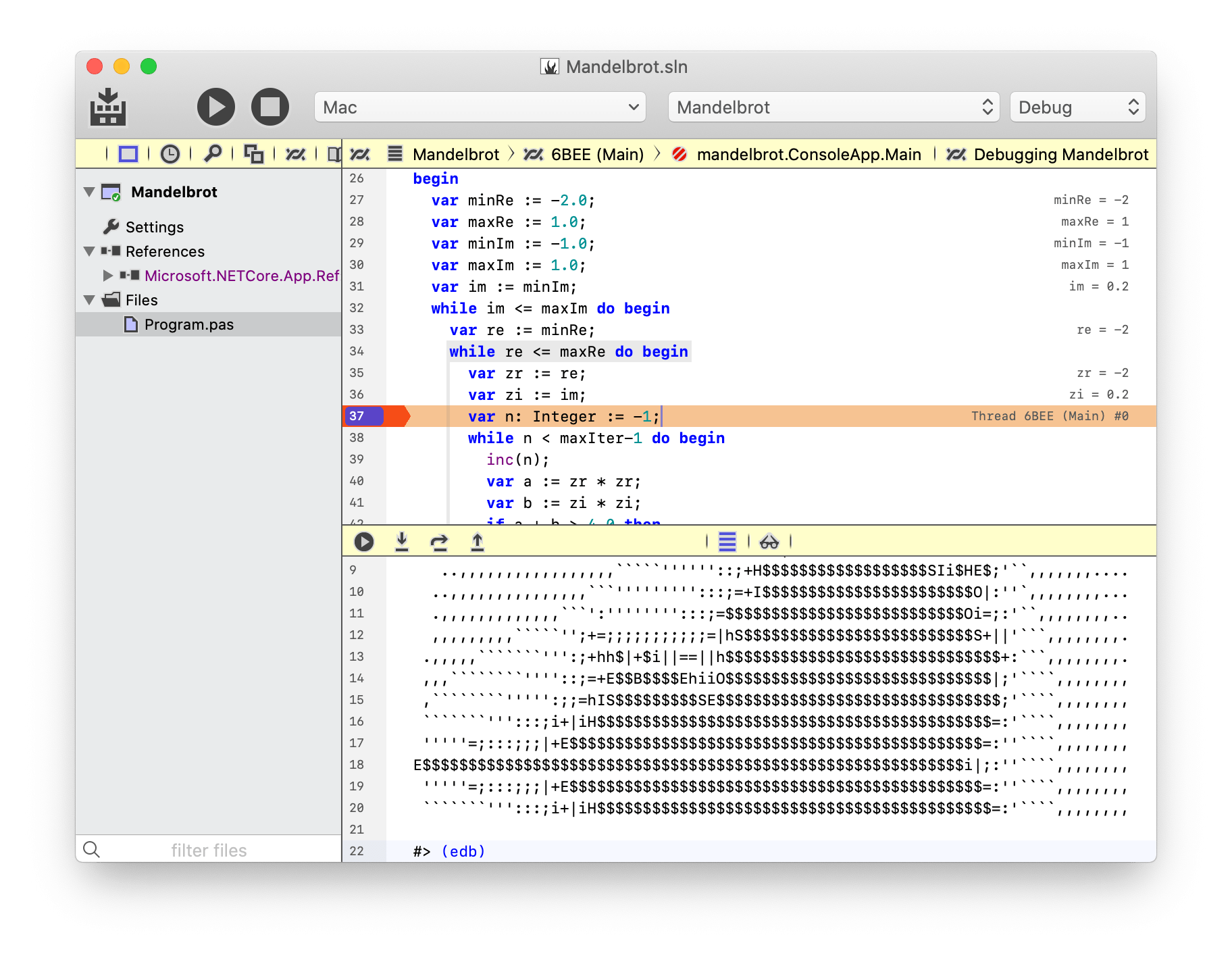Click the Thread 6BEE (Main) #0 annotation

click(1050, 416)
